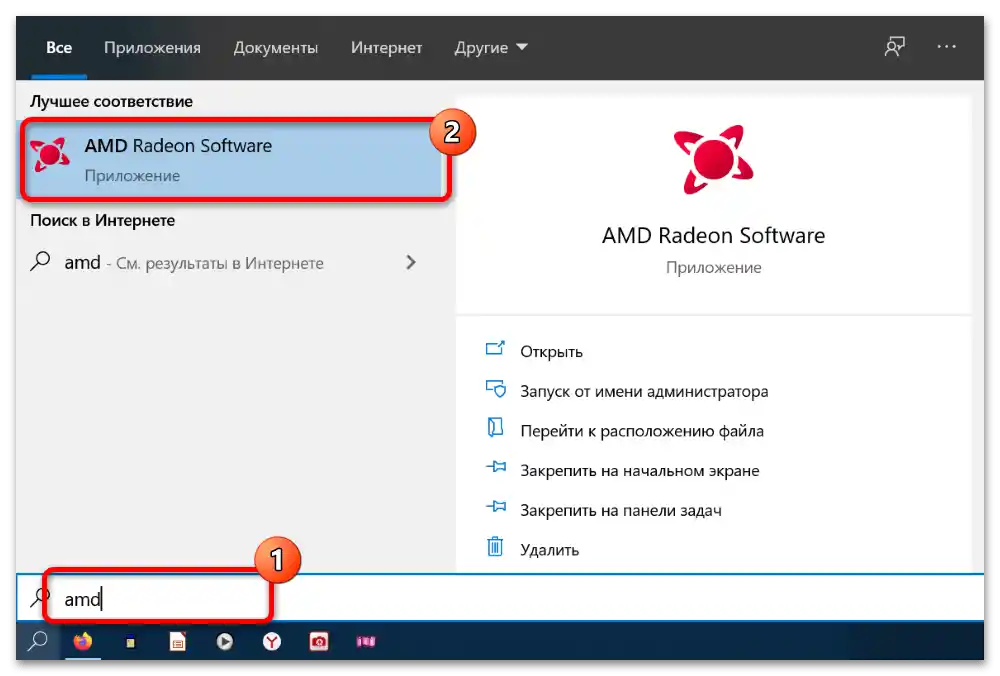Click Удалить to uninstall the app
The height and width of the screenshot is (676, 1000).
tap(550, 550)
